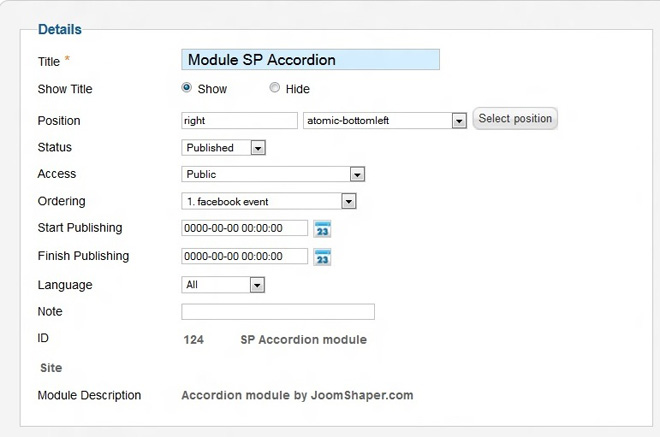This screenshot has width=660, height=437.
Task: Click the Title field with Module SP Accordion
Action: (x=310, y=60)
